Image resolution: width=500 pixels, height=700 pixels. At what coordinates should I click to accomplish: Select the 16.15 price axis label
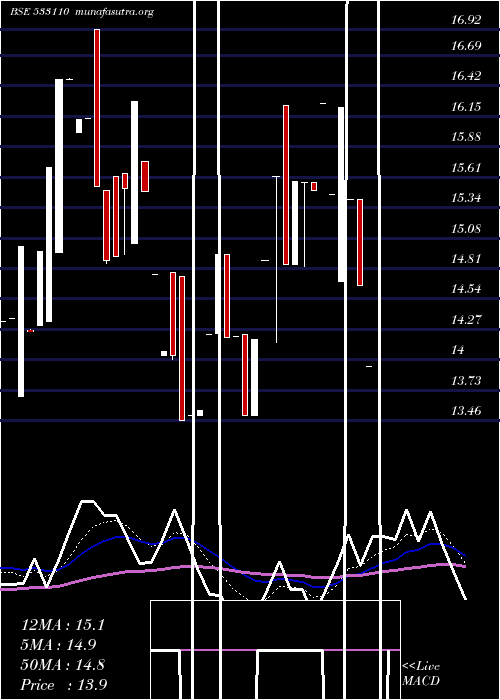click(466, 106)
